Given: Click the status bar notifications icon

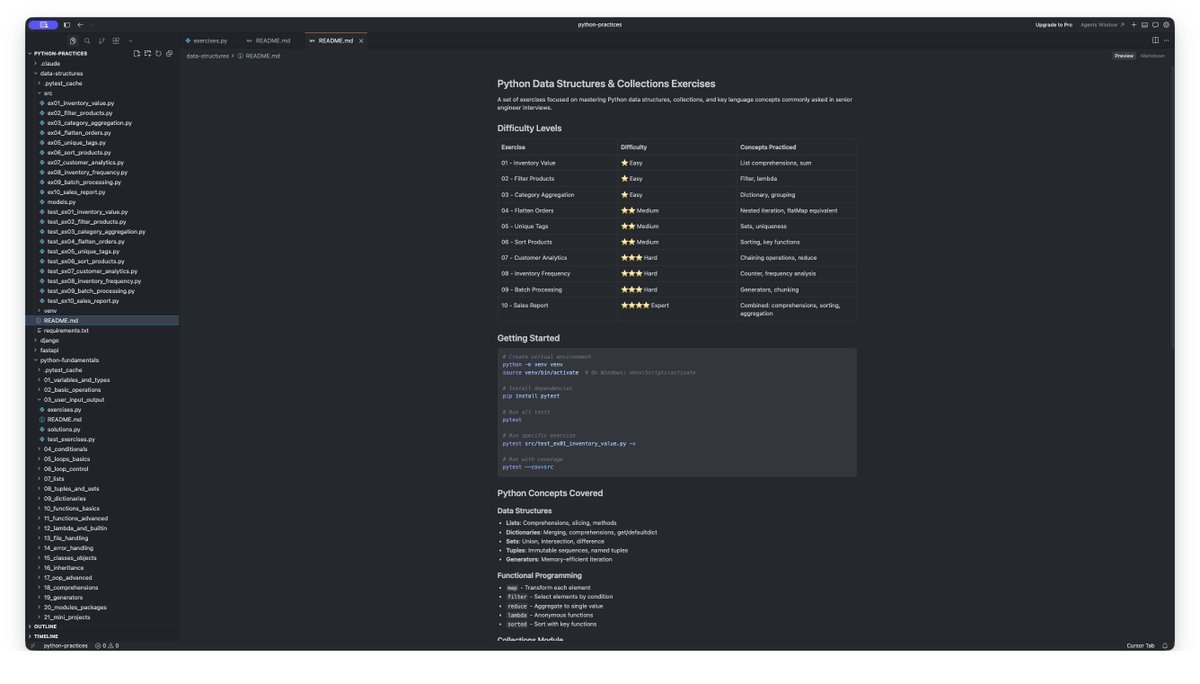Looking at the screenshot, I should pos(1166,646).
